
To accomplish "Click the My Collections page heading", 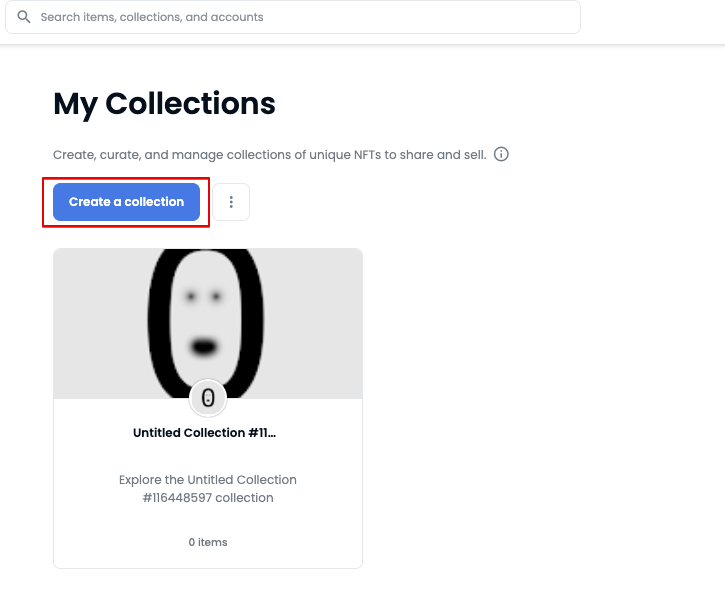I will pyautogui.click(x=164, y=104).
